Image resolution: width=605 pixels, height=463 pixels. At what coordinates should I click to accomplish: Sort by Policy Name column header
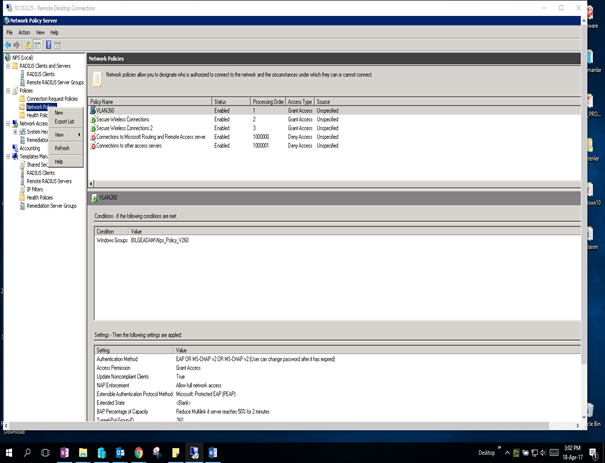point(150,102)
